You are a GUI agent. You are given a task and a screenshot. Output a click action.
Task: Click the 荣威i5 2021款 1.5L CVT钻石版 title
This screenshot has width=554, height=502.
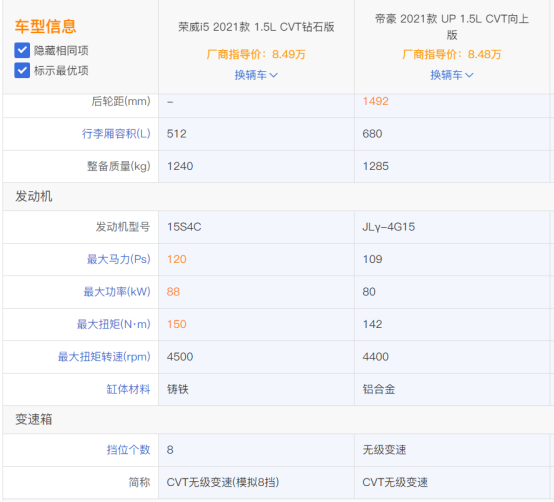tap(256, 27)
